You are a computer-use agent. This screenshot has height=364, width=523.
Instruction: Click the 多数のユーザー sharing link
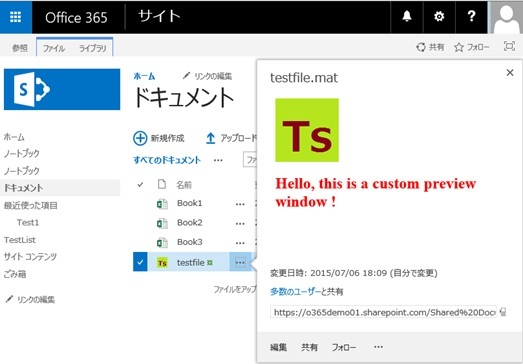pyautogui.click(x=295, y=292)
